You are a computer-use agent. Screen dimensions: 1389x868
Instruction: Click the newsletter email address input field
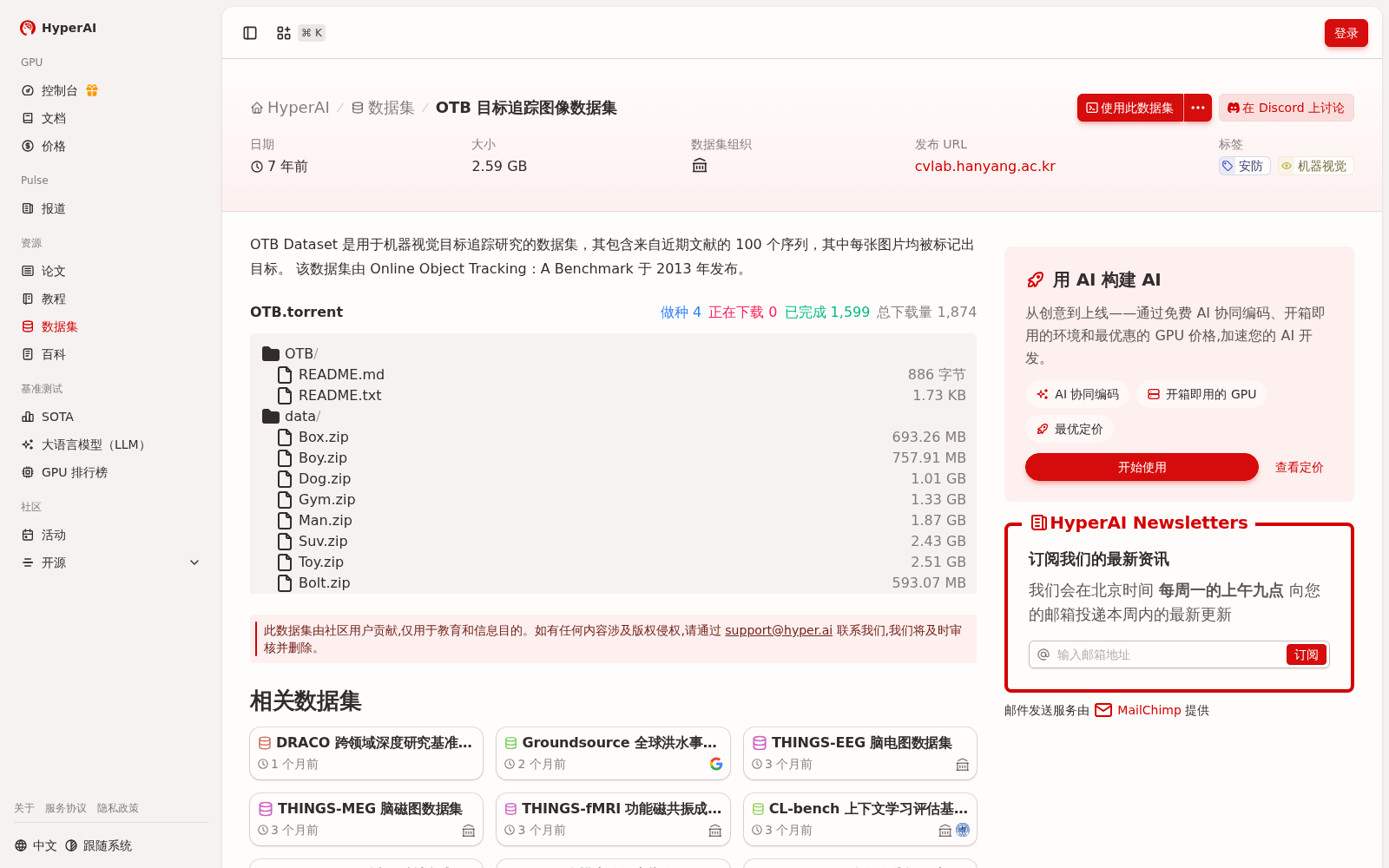click(x=1168, y=654)
